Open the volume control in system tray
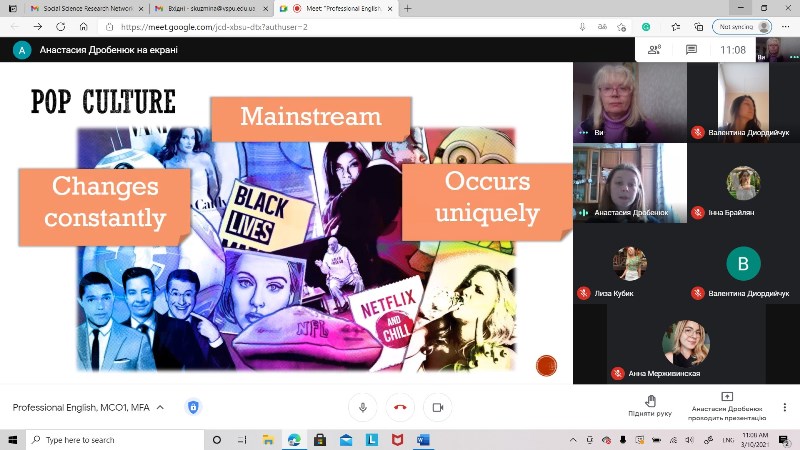 (x=689, y=440)
